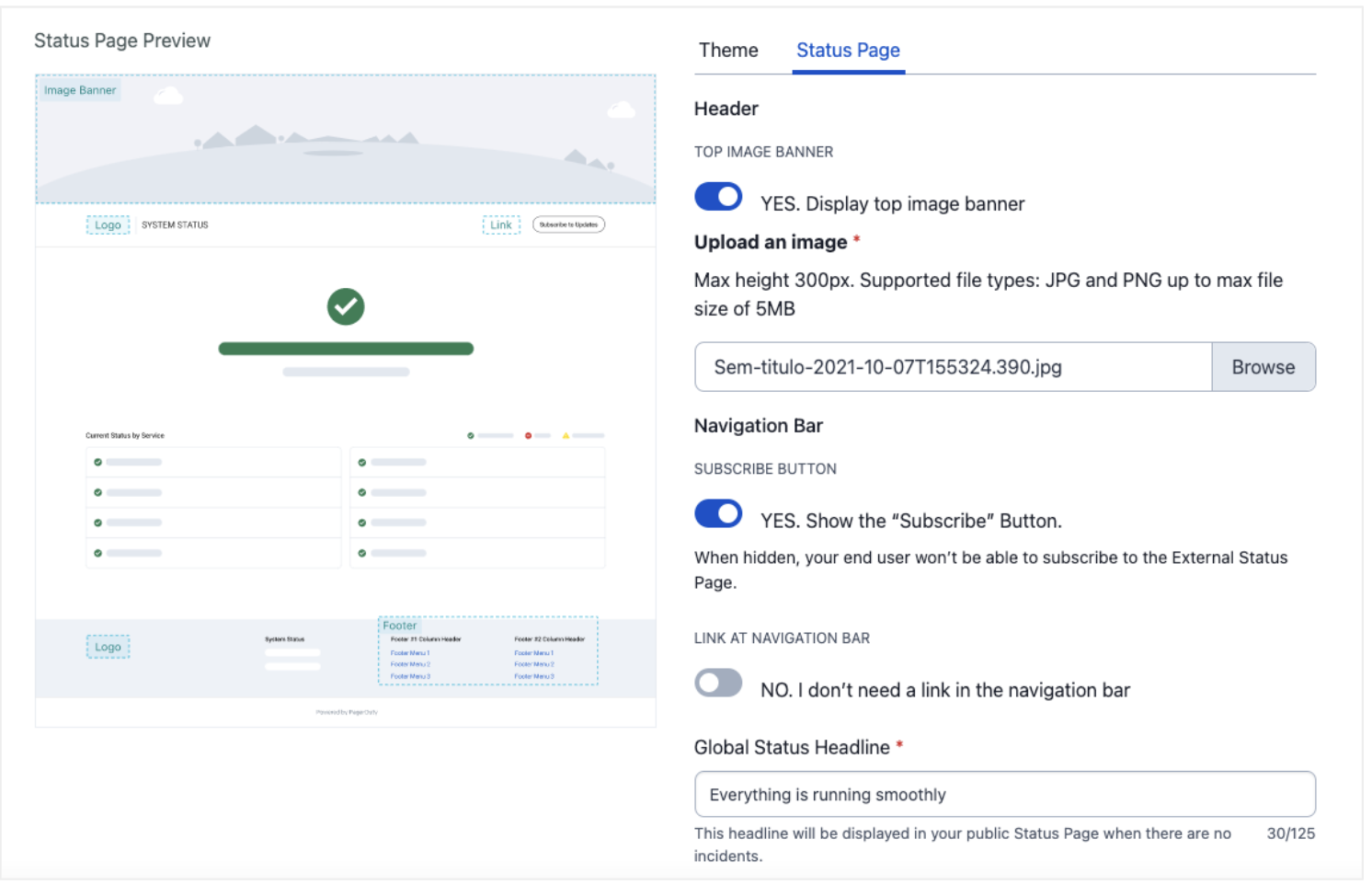
Task: Click the uploaded image filename field
Action: coord(953,367)
